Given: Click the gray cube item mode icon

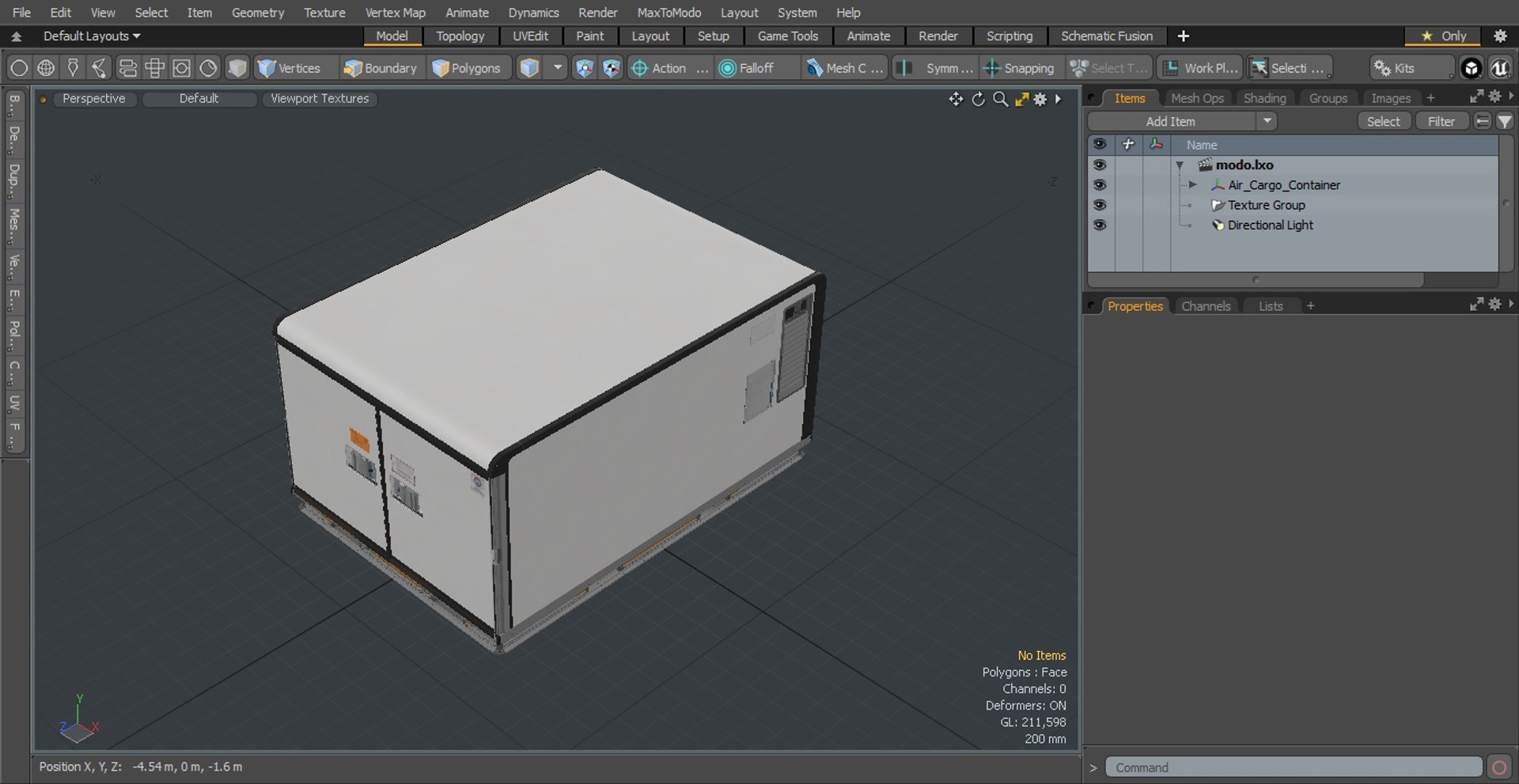Looking at the screenshot, I should click(237, 68).
